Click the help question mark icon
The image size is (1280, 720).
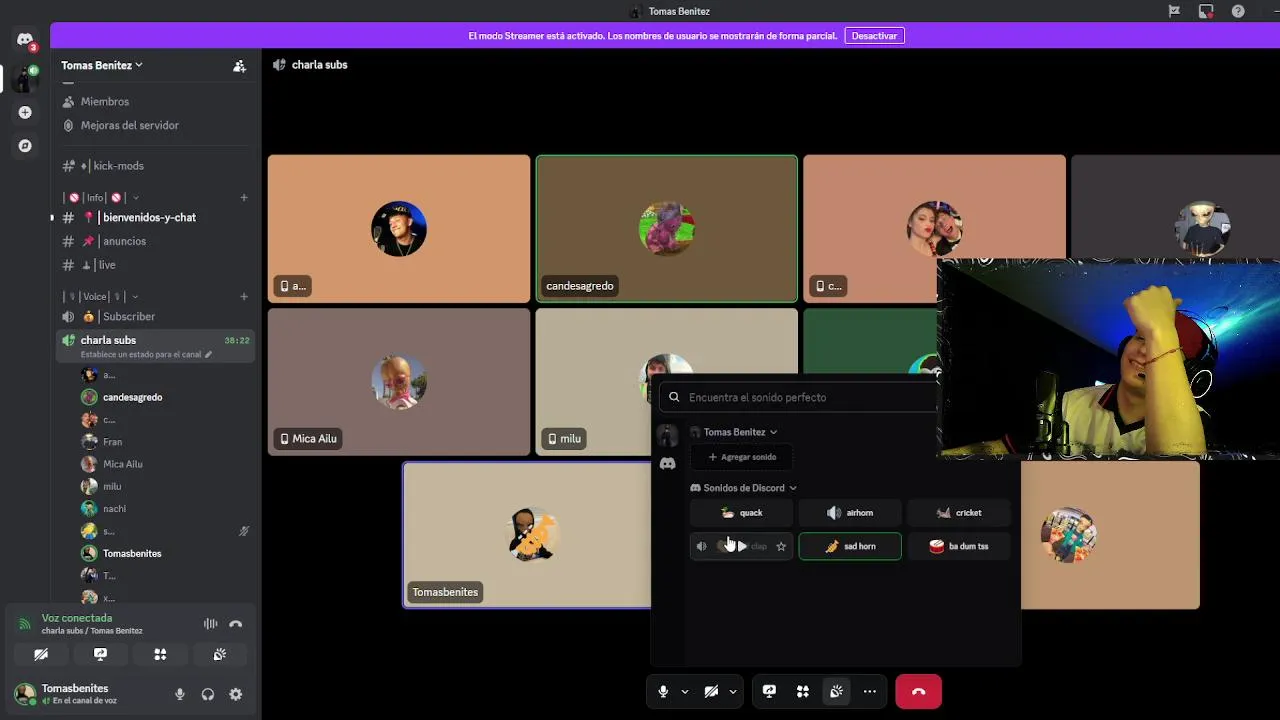pos(1238,11)
